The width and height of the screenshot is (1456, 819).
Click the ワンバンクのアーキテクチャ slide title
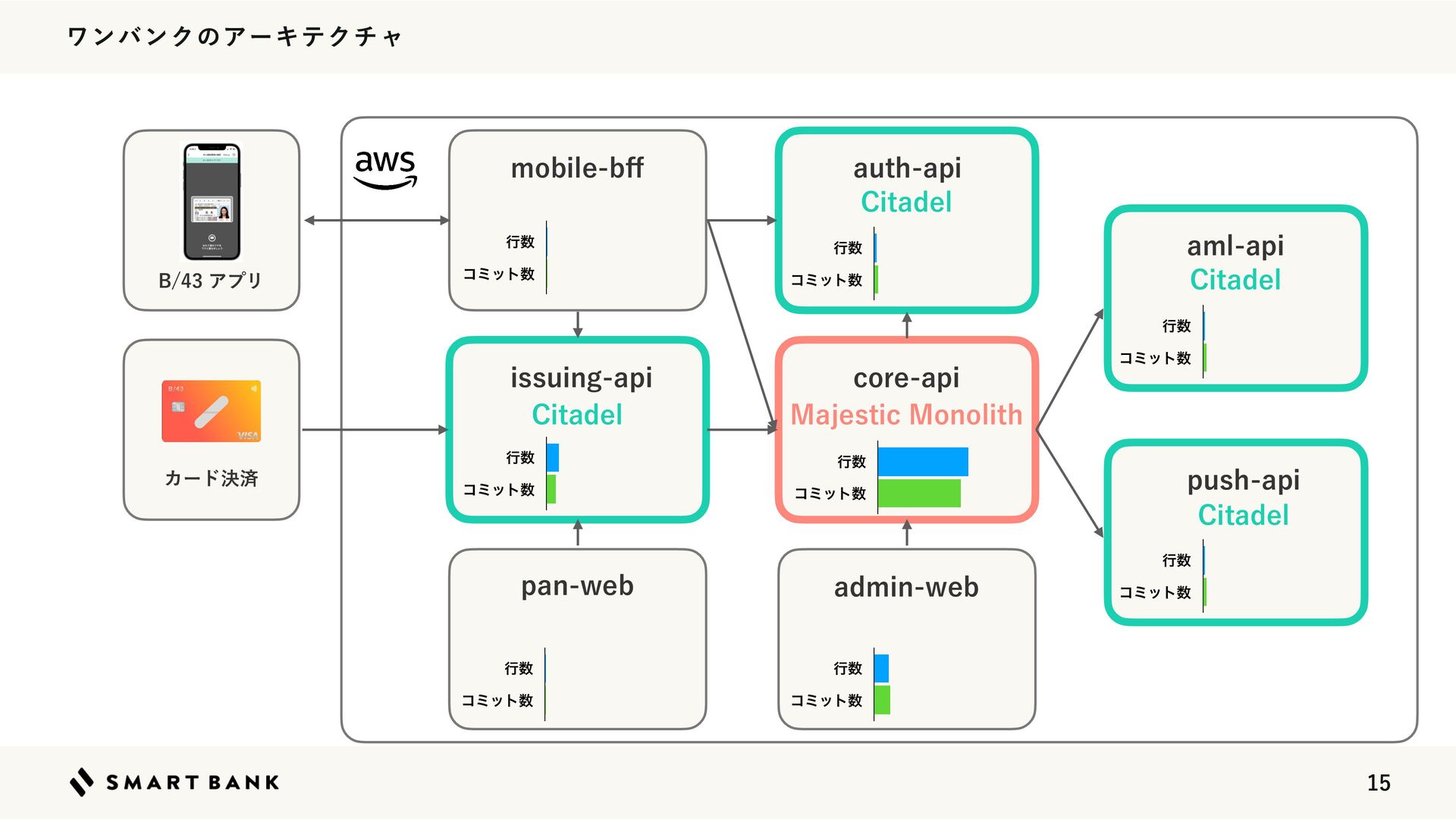[235, 36]
